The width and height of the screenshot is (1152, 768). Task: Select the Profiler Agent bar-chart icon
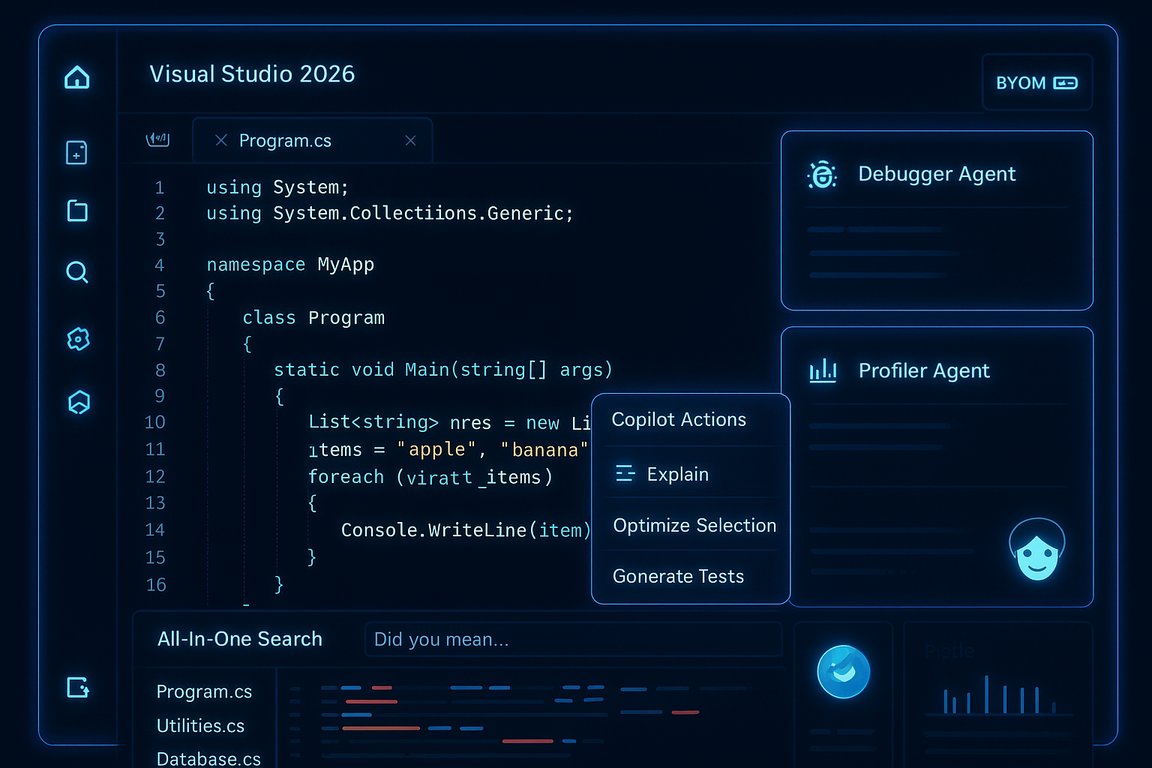tap(821, 371)
